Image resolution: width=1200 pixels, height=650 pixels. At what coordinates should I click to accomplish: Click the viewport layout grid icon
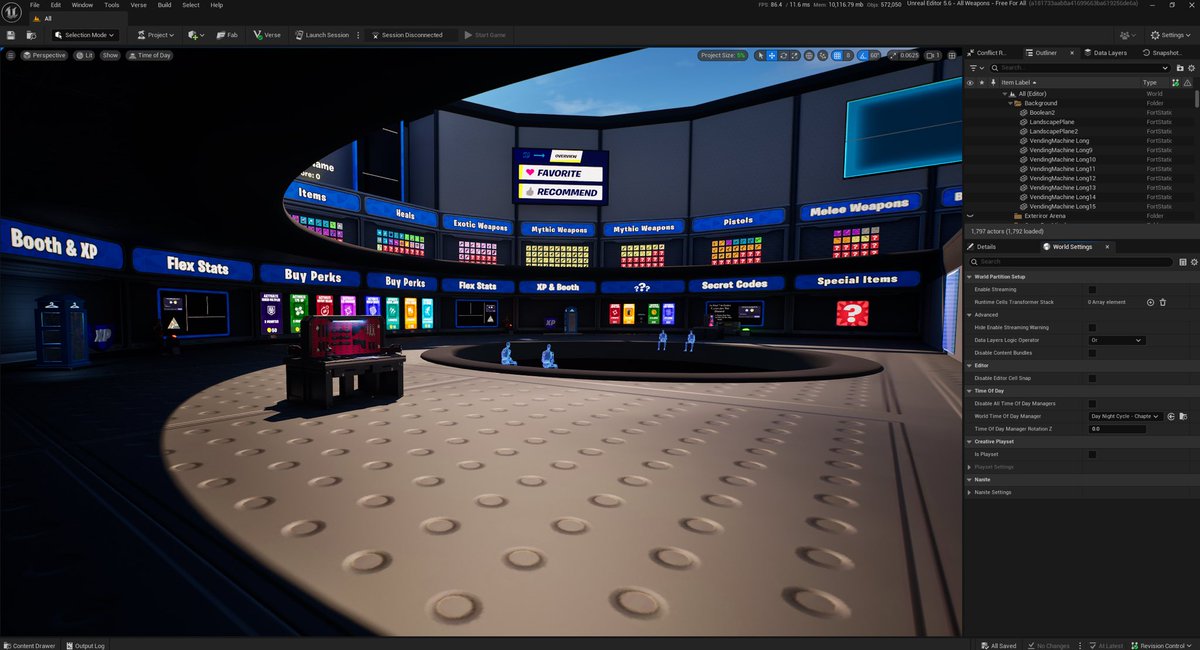click(951, 55)
